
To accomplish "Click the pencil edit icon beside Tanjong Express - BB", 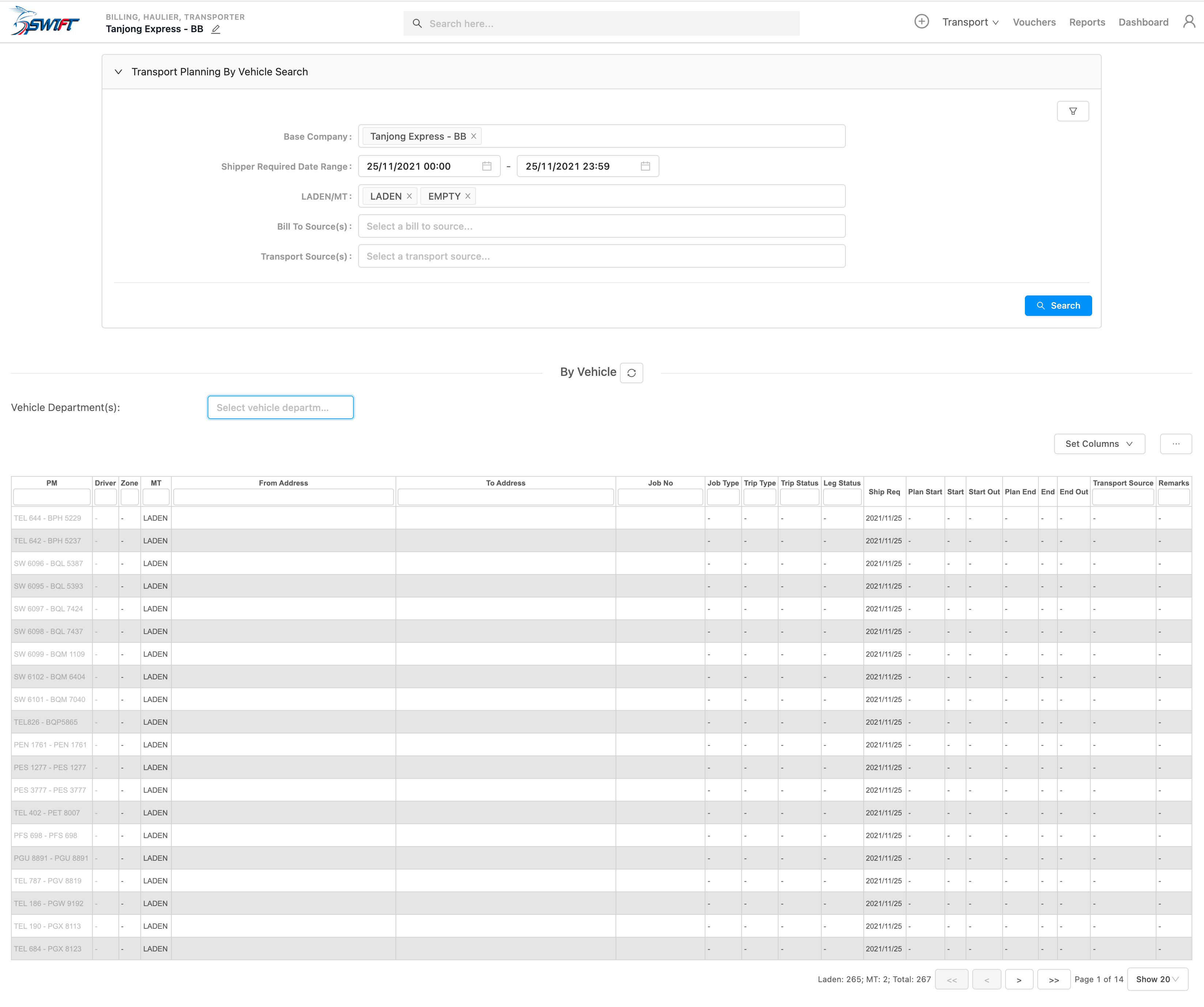I will (216, 29).
